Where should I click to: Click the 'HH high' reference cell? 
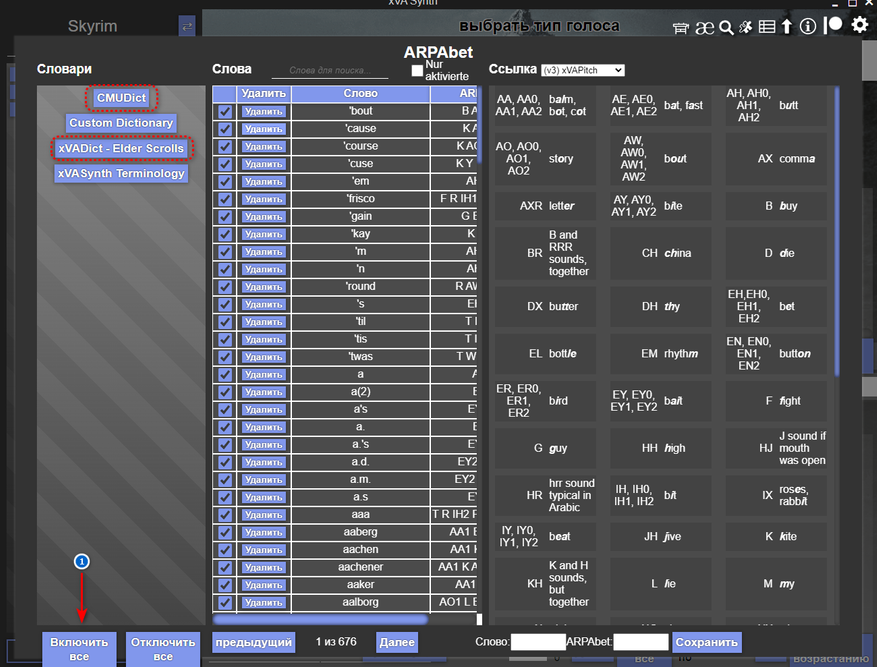pyautogui.click(x=661, y=448)
